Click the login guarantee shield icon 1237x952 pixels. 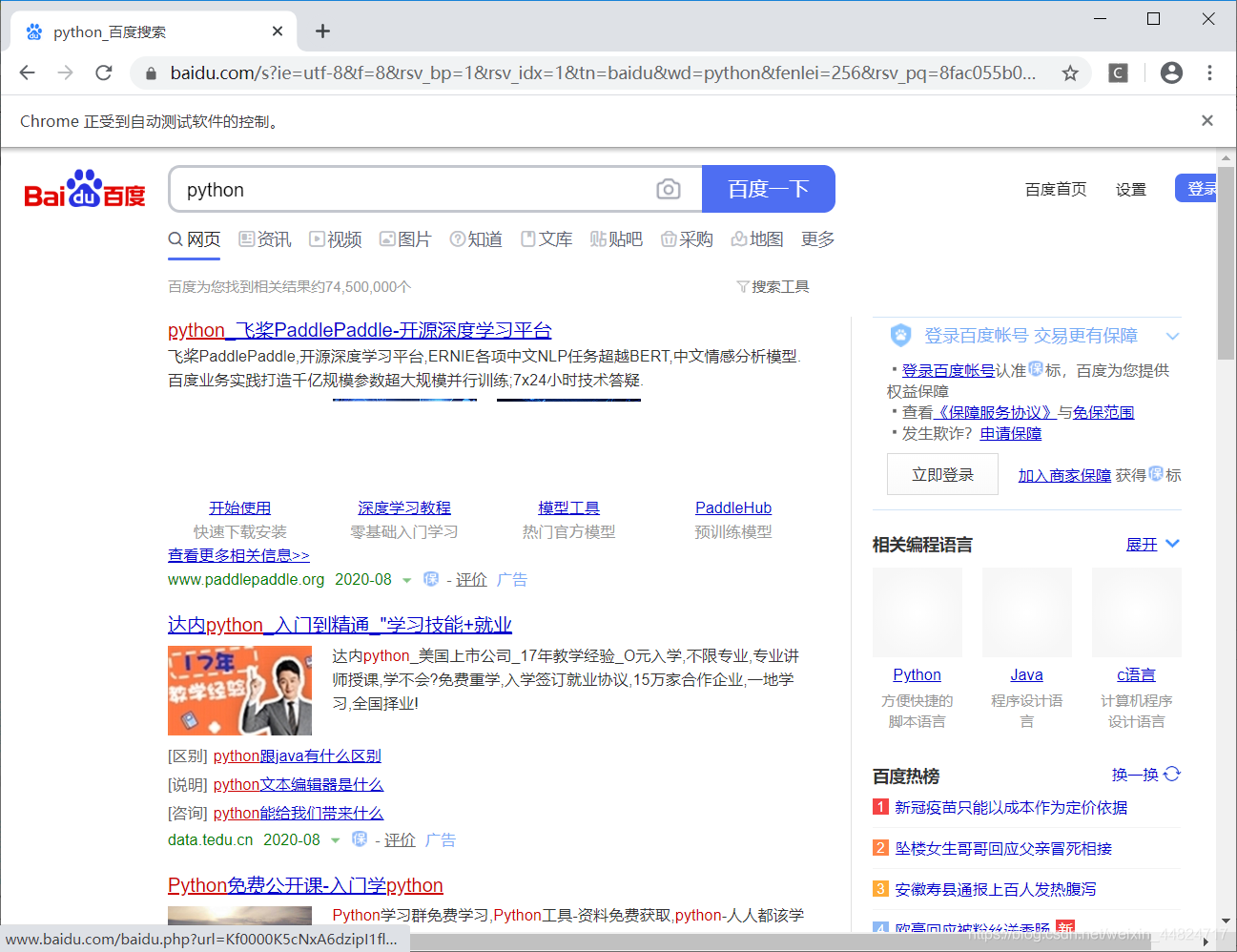[x=900, y=335]
